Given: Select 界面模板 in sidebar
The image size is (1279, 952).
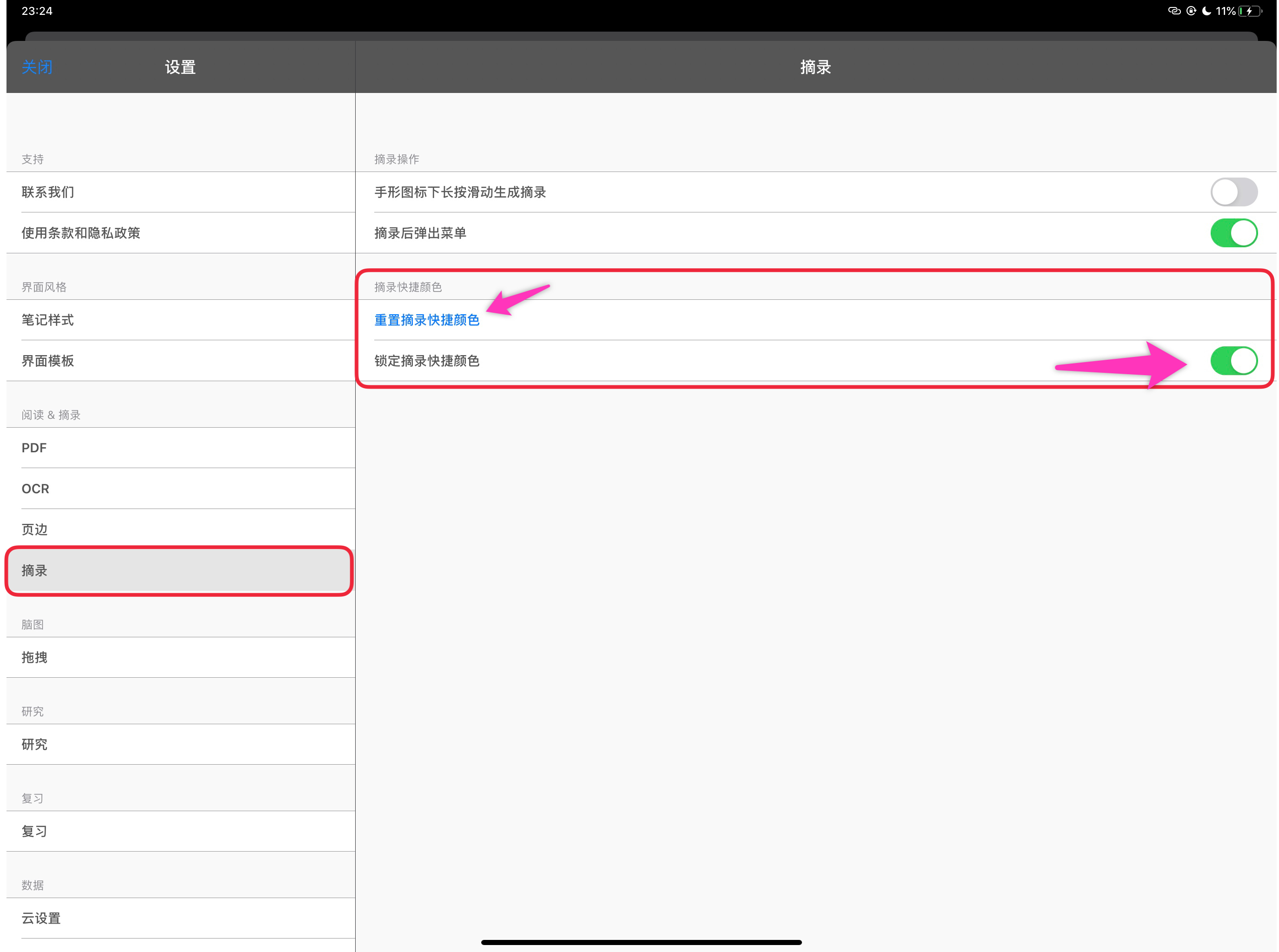Looking at the screenshot, I should 180,361.
